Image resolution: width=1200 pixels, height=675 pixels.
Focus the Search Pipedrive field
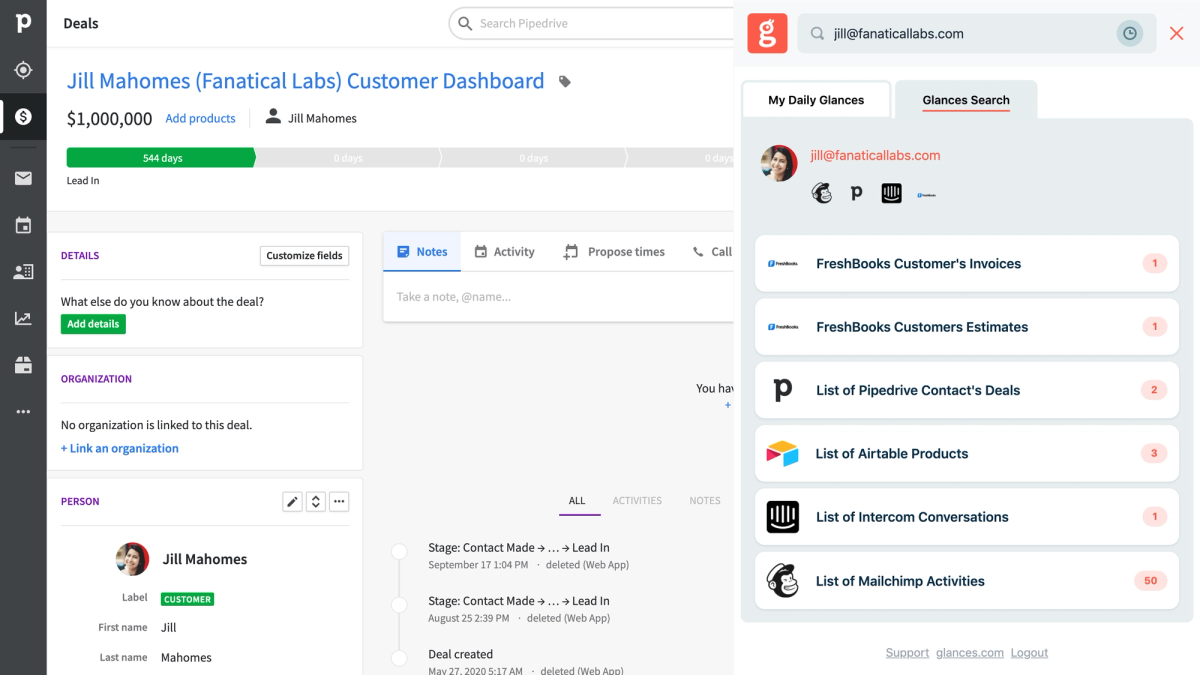[x=590, y=23]
